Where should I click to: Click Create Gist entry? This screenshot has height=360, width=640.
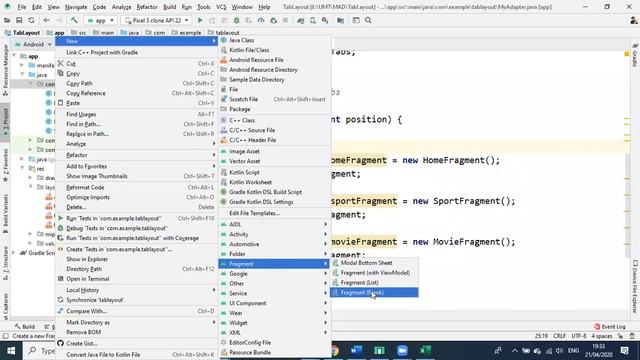click(x=137, y=343)
